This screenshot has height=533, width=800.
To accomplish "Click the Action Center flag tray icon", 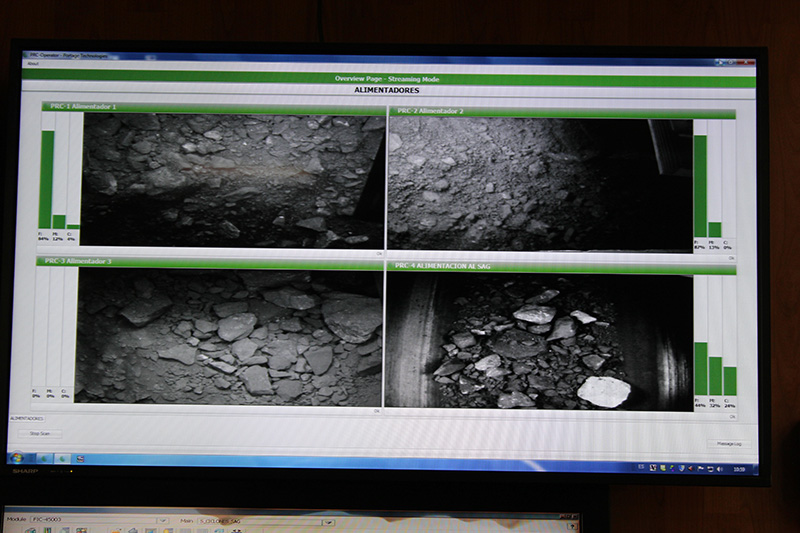I will pyautogui.click(x=700, y=468).
